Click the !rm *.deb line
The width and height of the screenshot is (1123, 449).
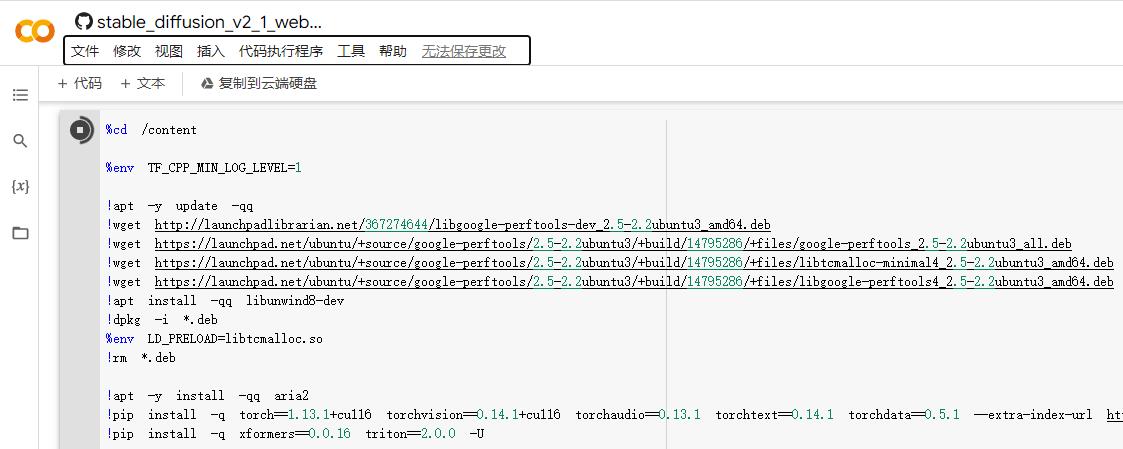click(x=141, y=357)
